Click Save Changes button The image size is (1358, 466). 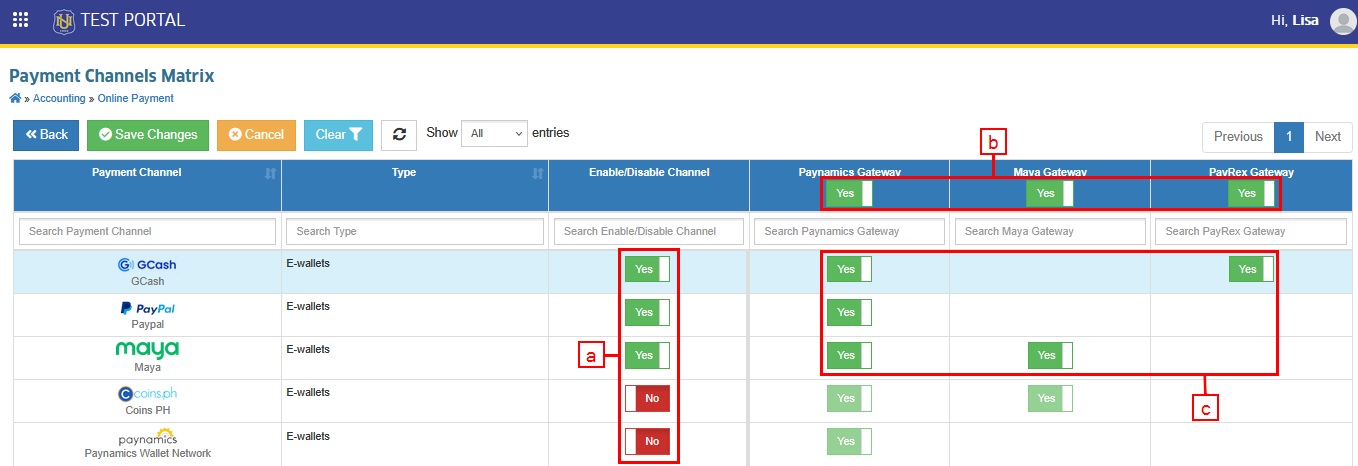[148, 135]
